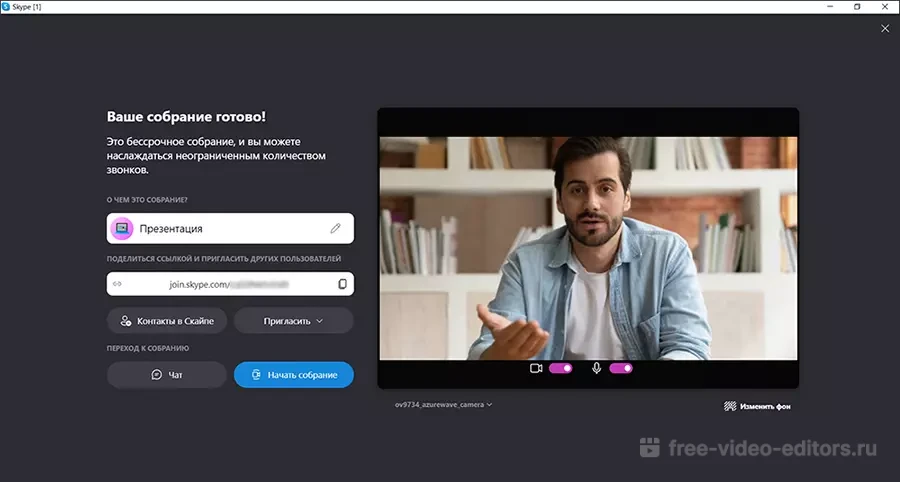Click the chain link icon beside join.skype.com

pyautogui.click(x=118, y=284)
